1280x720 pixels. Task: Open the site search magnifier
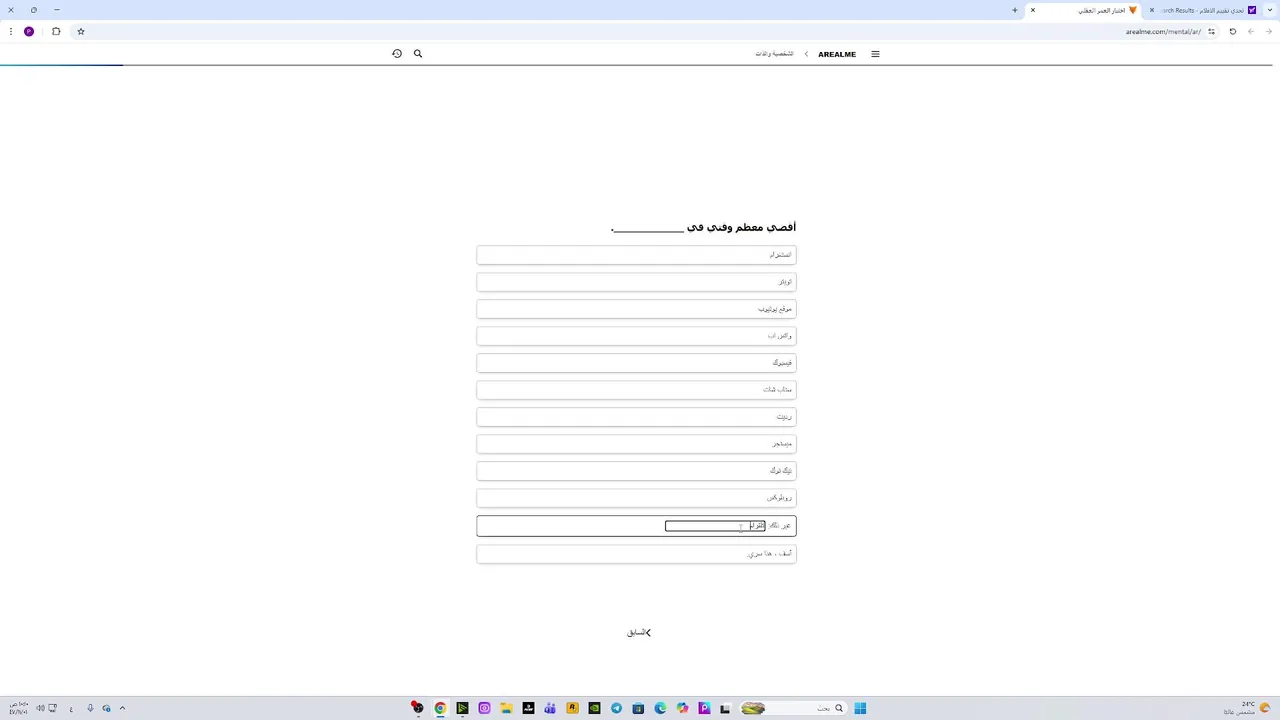pos(418,54)
